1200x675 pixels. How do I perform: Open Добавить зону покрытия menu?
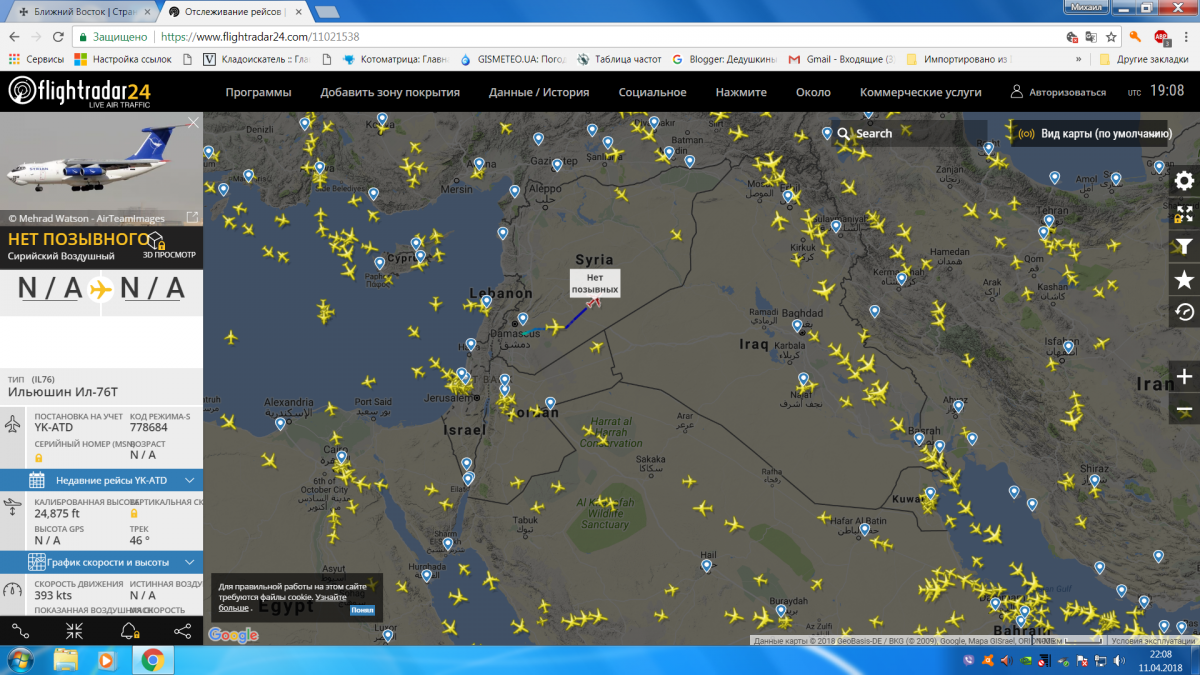click(390, 92)
